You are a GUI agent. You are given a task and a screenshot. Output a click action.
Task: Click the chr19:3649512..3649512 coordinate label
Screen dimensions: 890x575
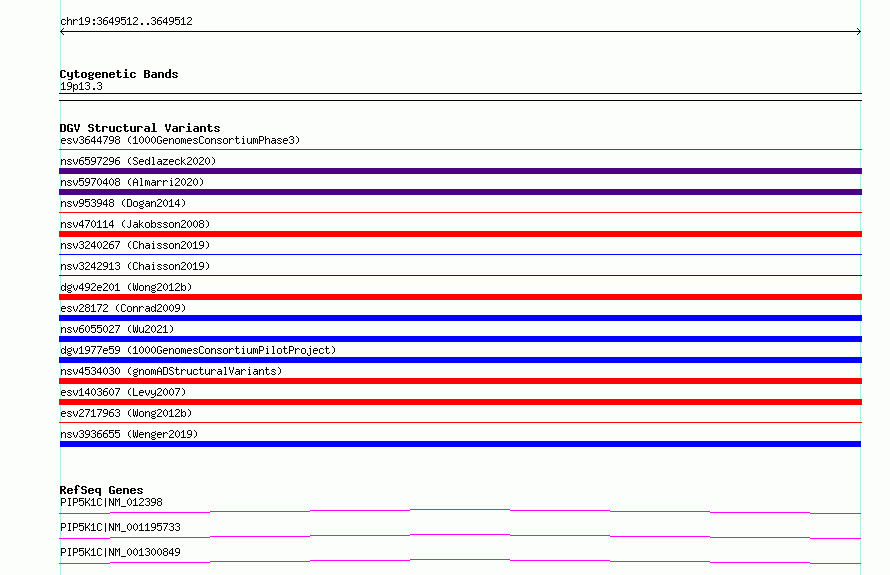tap(126, 21)
